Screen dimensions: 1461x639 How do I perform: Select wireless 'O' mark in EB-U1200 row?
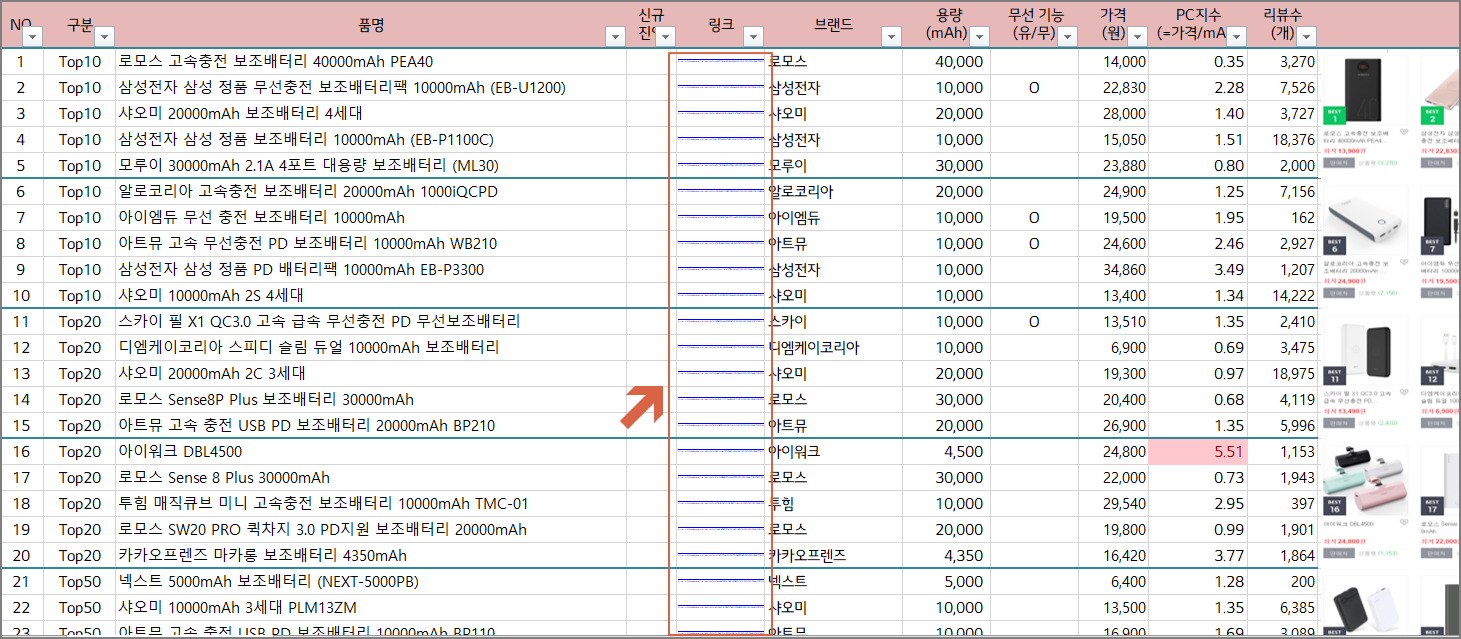pyautogui.click(x=1034, y=87)
